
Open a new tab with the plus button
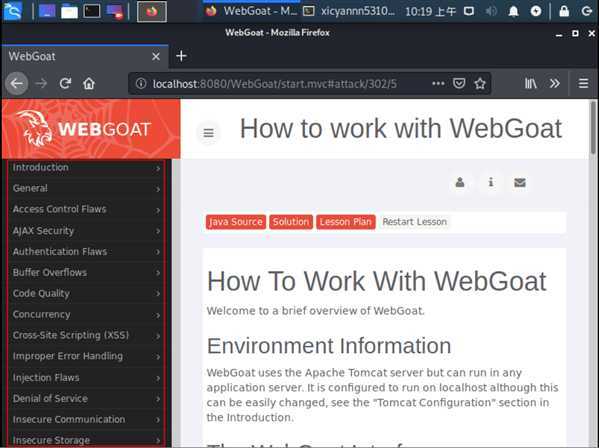(181, 56)
